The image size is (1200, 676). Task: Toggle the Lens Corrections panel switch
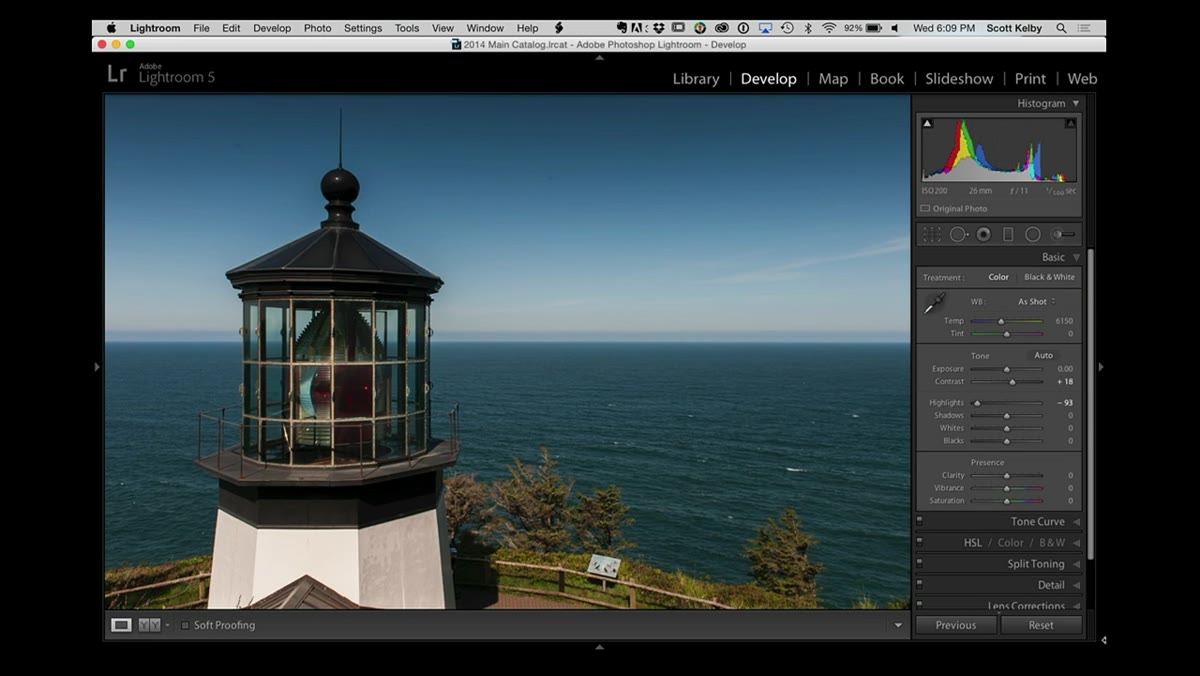[919, 605]
